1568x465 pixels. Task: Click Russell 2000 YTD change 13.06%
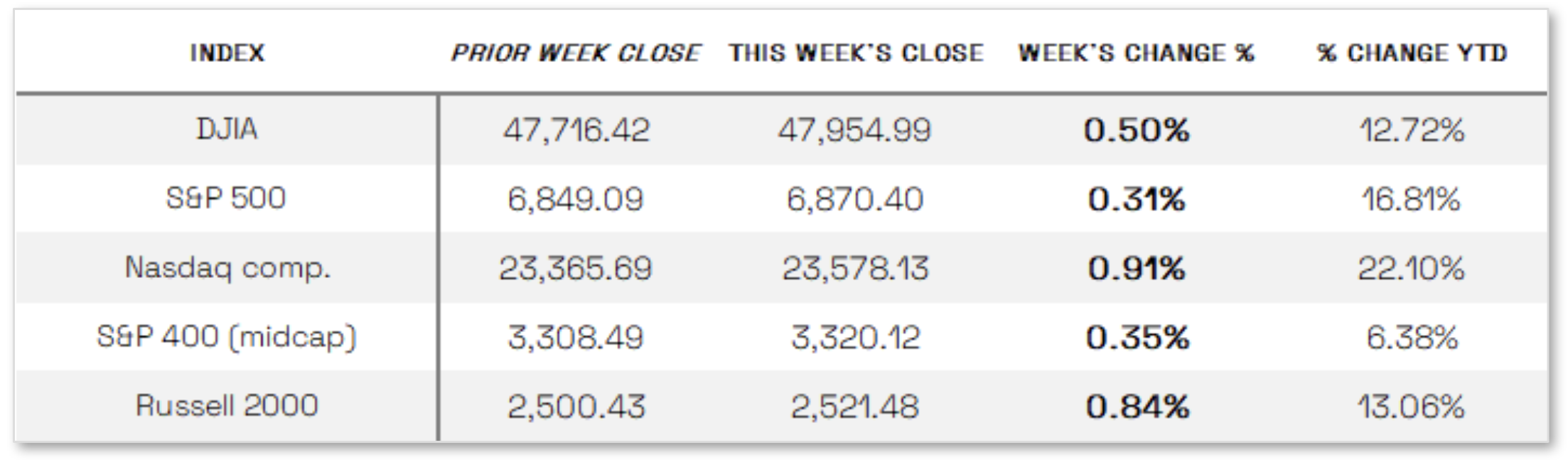pos(1411,407)
